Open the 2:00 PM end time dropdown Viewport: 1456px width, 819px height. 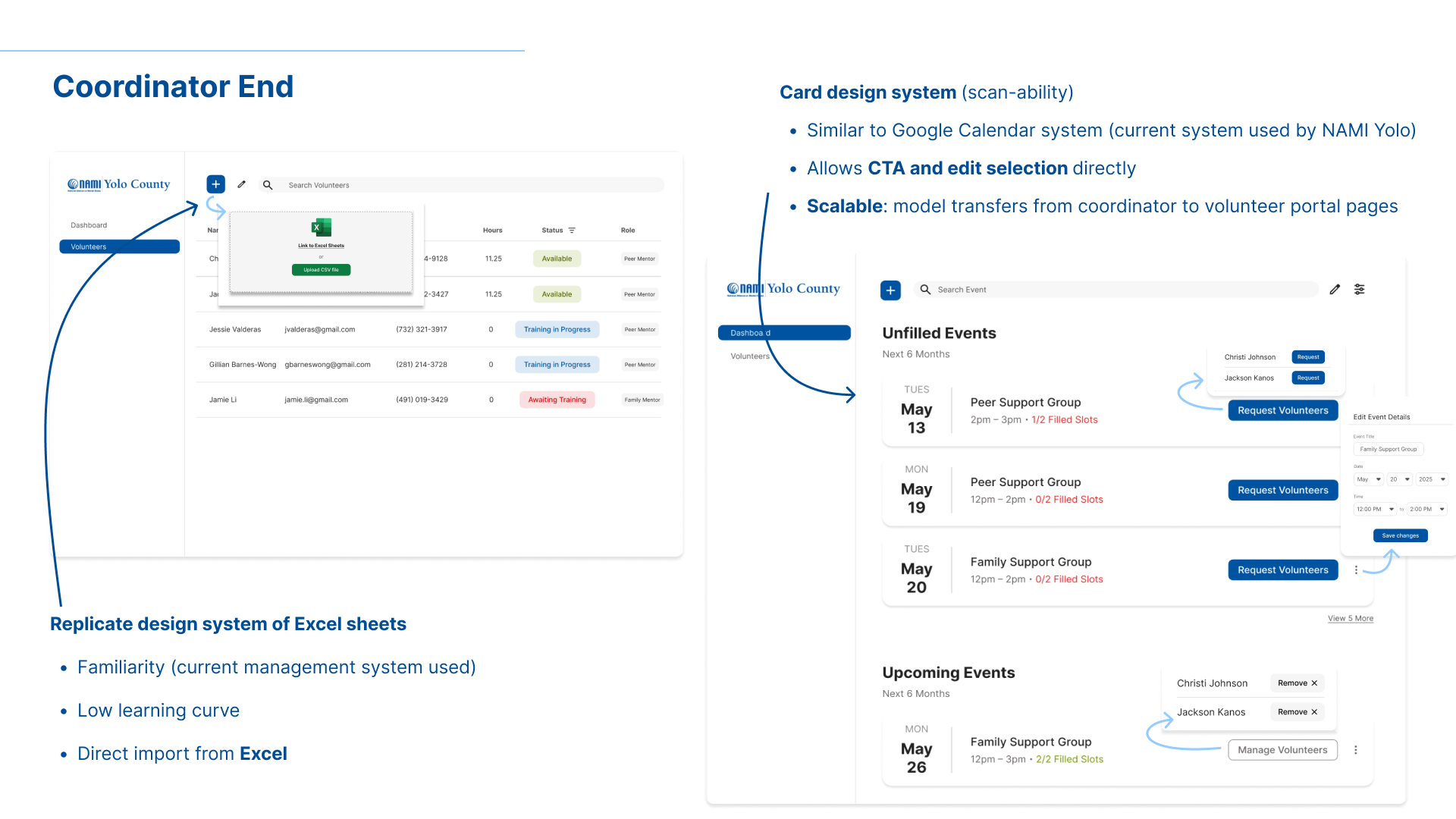[1428, 509]
